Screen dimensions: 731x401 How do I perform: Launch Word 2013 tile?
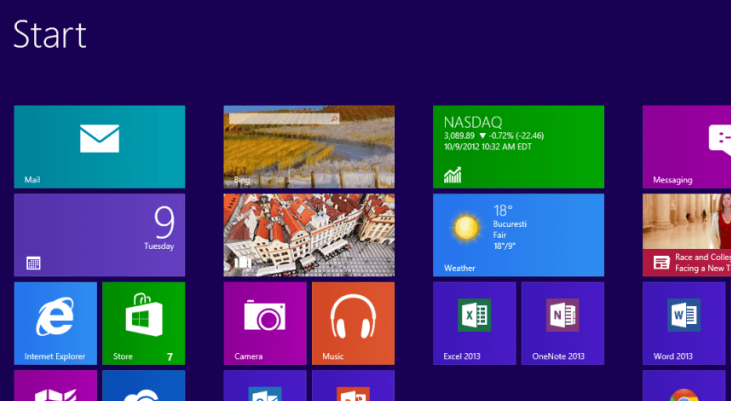tap(684, 323)
